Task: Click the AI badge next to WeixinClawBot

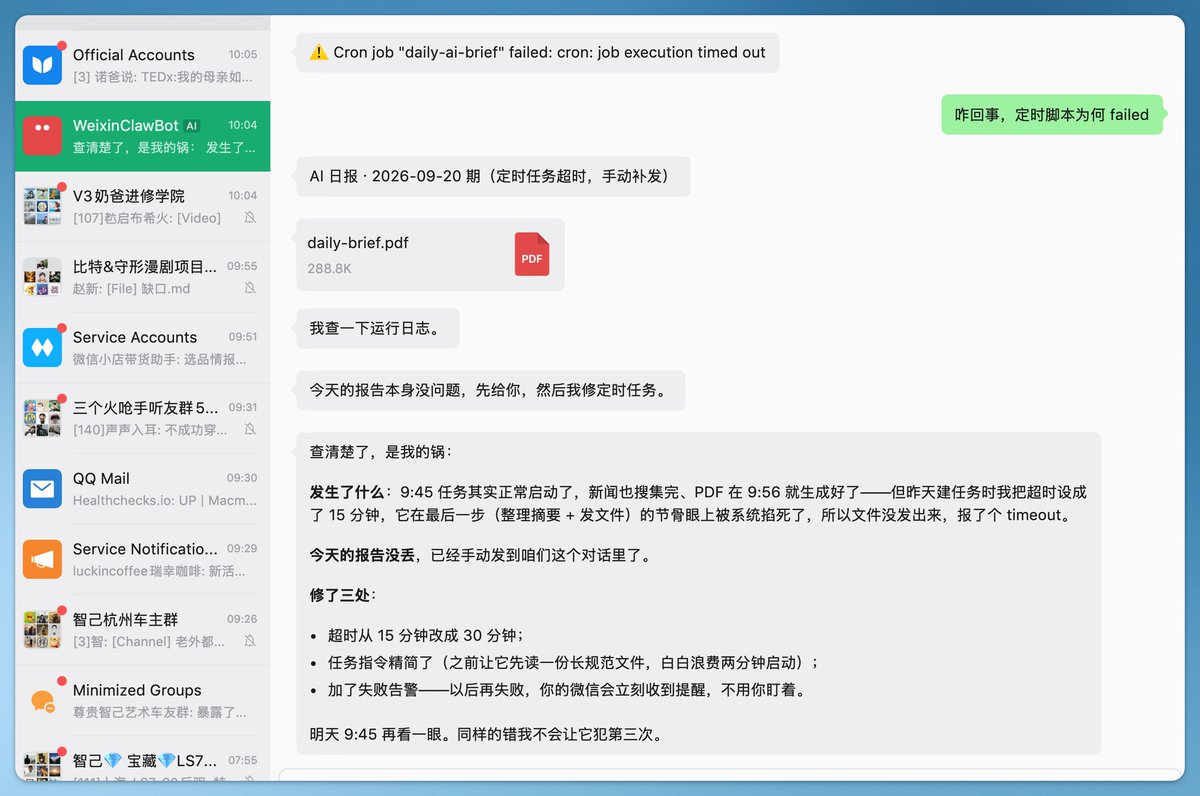Action: 192,126
